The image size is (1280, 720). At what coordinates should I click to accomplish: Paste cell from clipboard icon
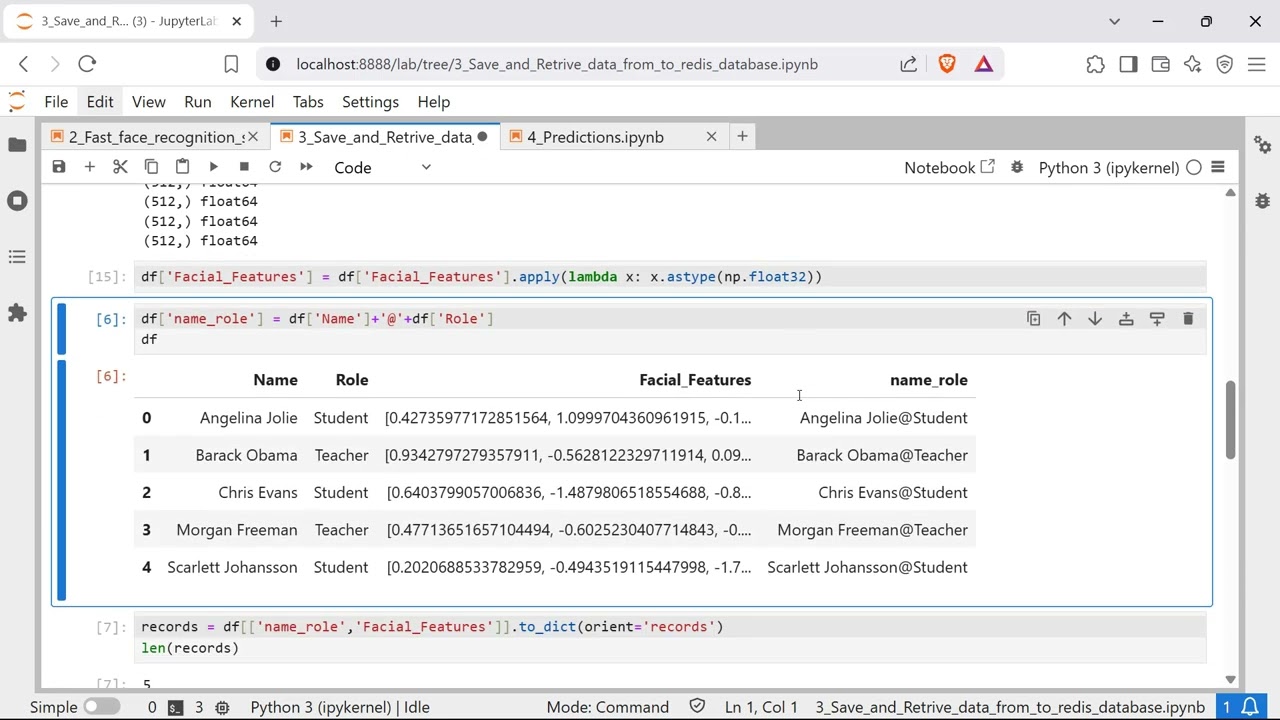182,167
